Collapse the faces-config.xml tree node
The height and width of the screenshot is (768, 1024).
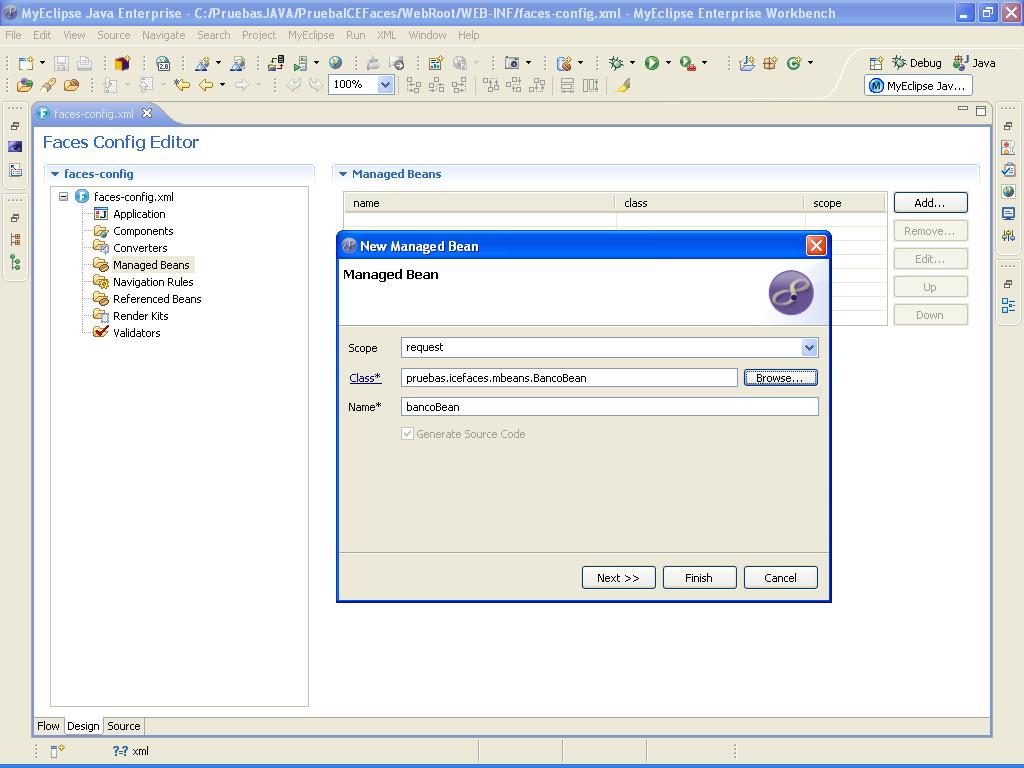[x=63, y=196]
